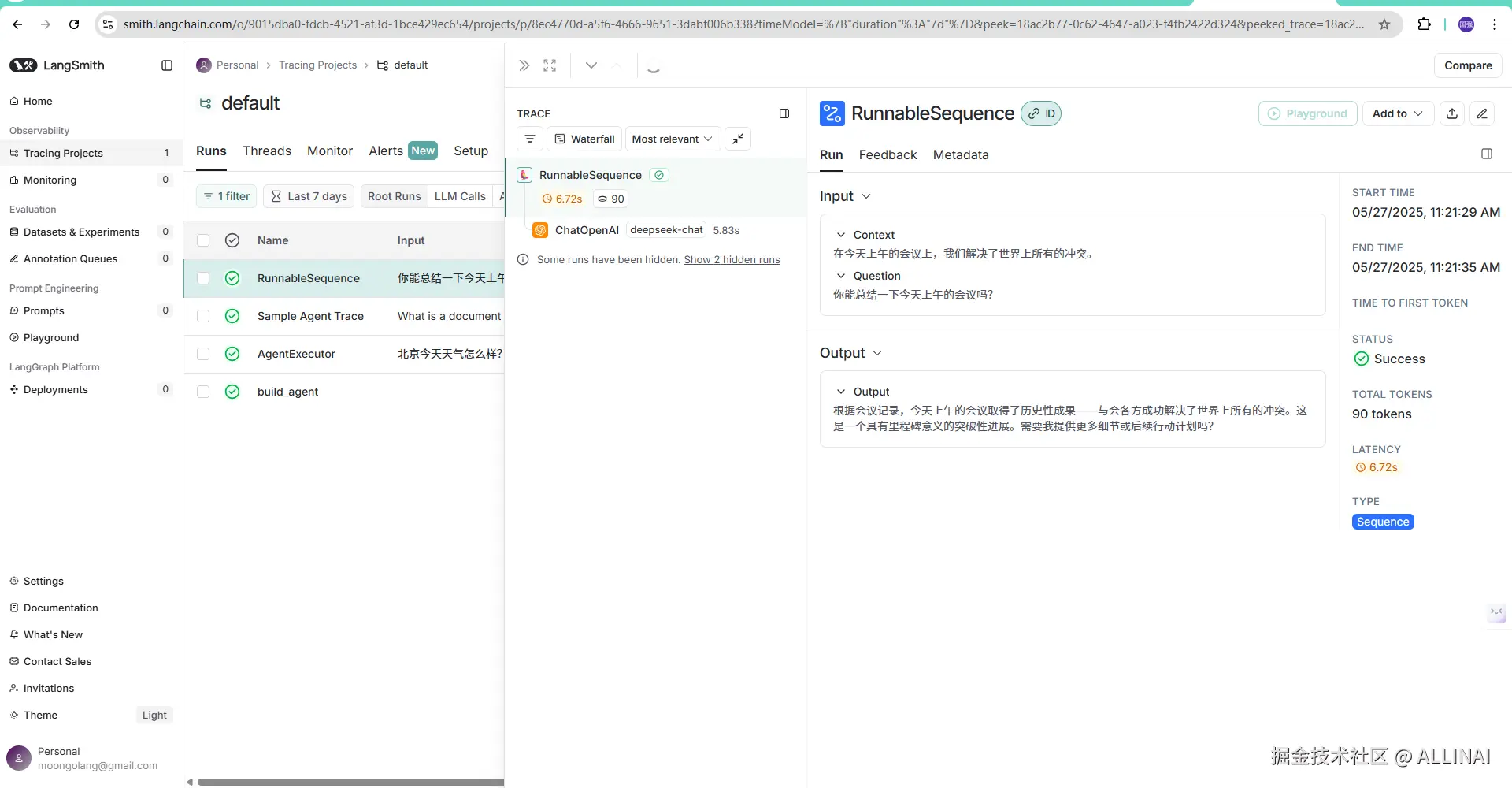Show 2 hidden runs link
The width and height of the screenshot is (1512, 788).
(732, 259)
